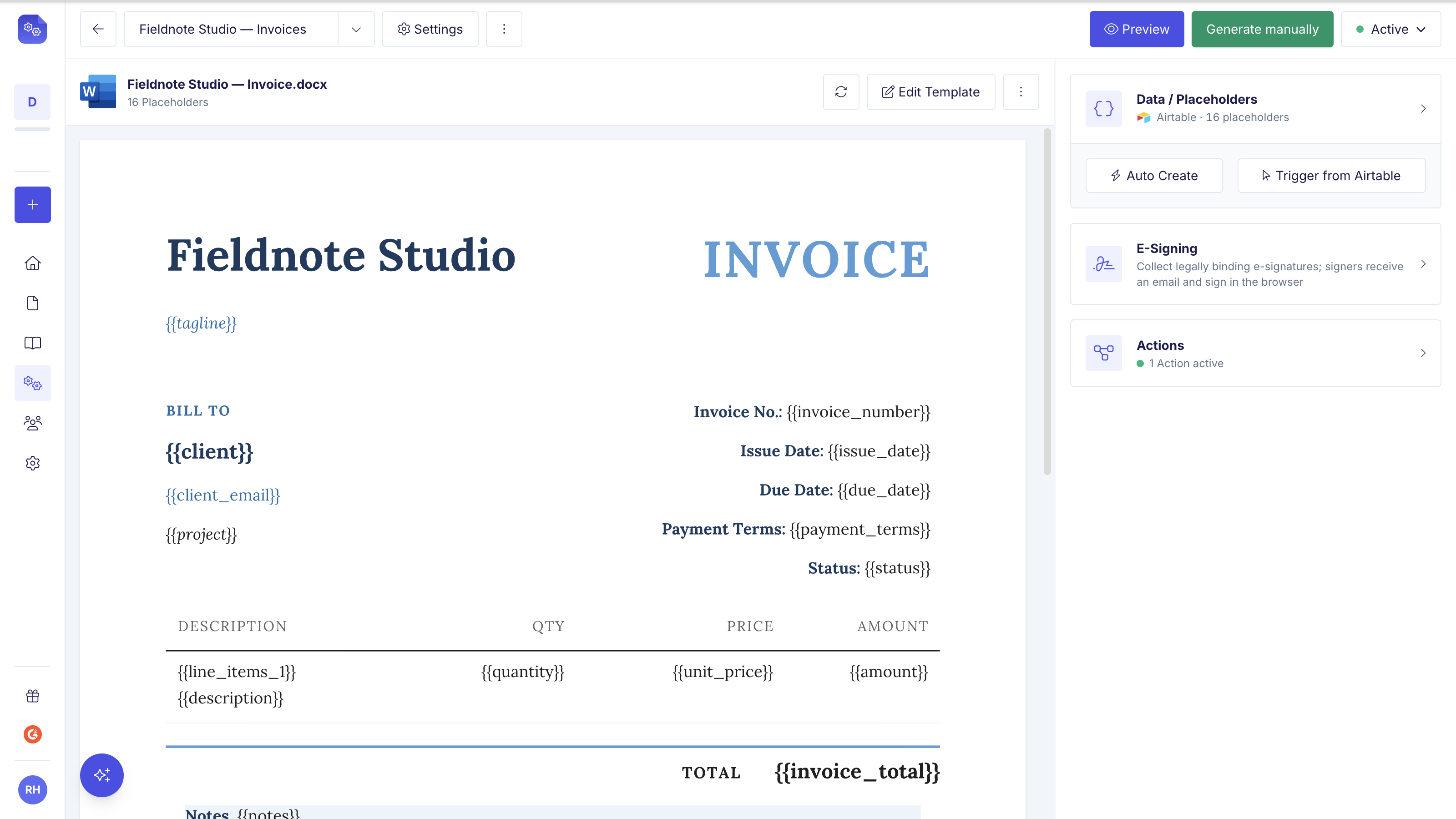The image size is (1456, 819).
Task: Open the AI sparkle assistant button
Action: (102, 775)
